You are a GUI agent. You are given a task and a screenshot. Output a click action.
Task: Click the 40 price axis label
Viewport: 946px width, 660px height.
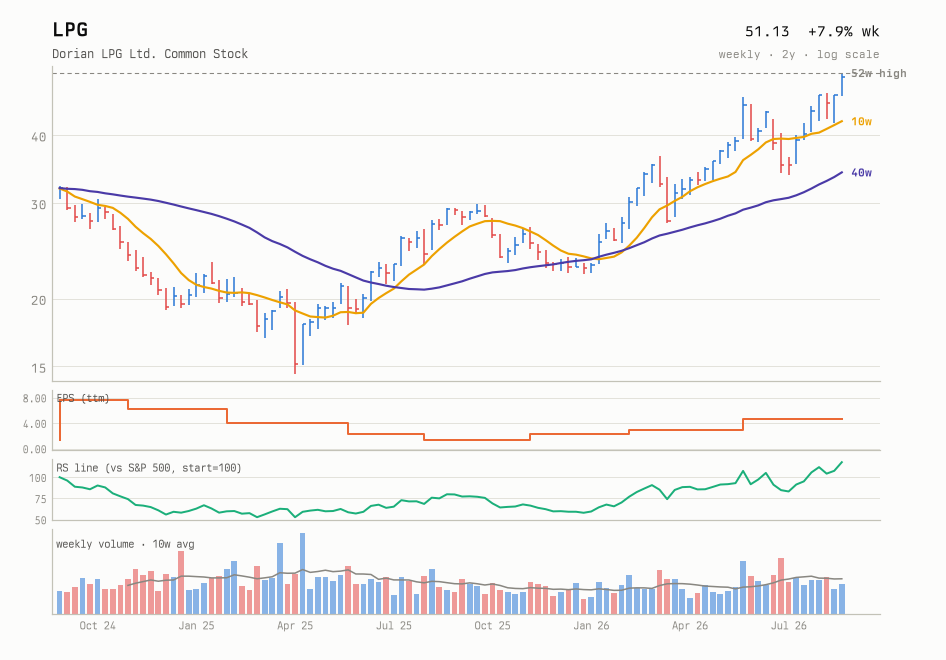pyautogui.click(x=39, y=137)
